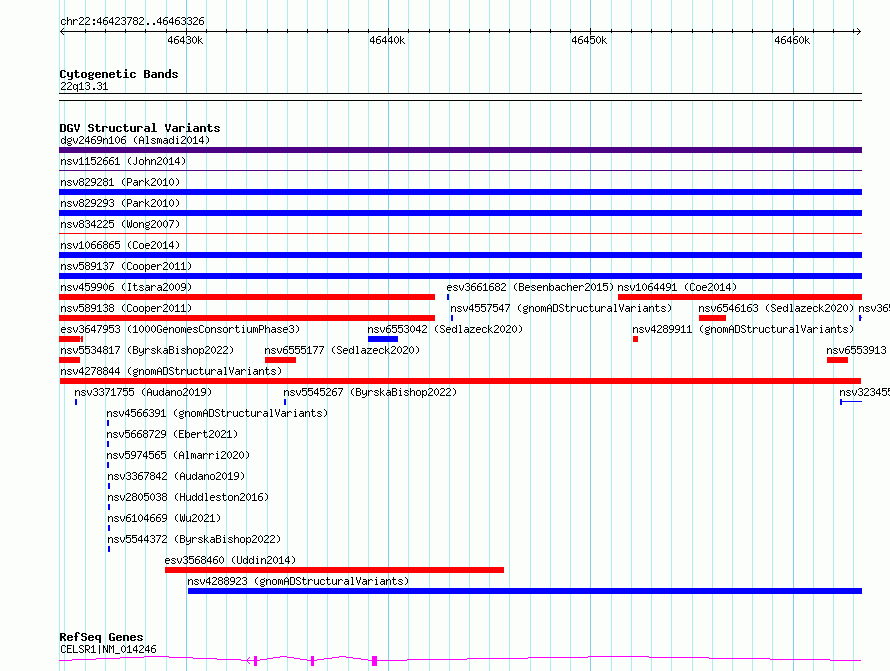Click the dgv2469n106 (Alsmadi2014) variant bar
The image size is (890, 671).
460,150
